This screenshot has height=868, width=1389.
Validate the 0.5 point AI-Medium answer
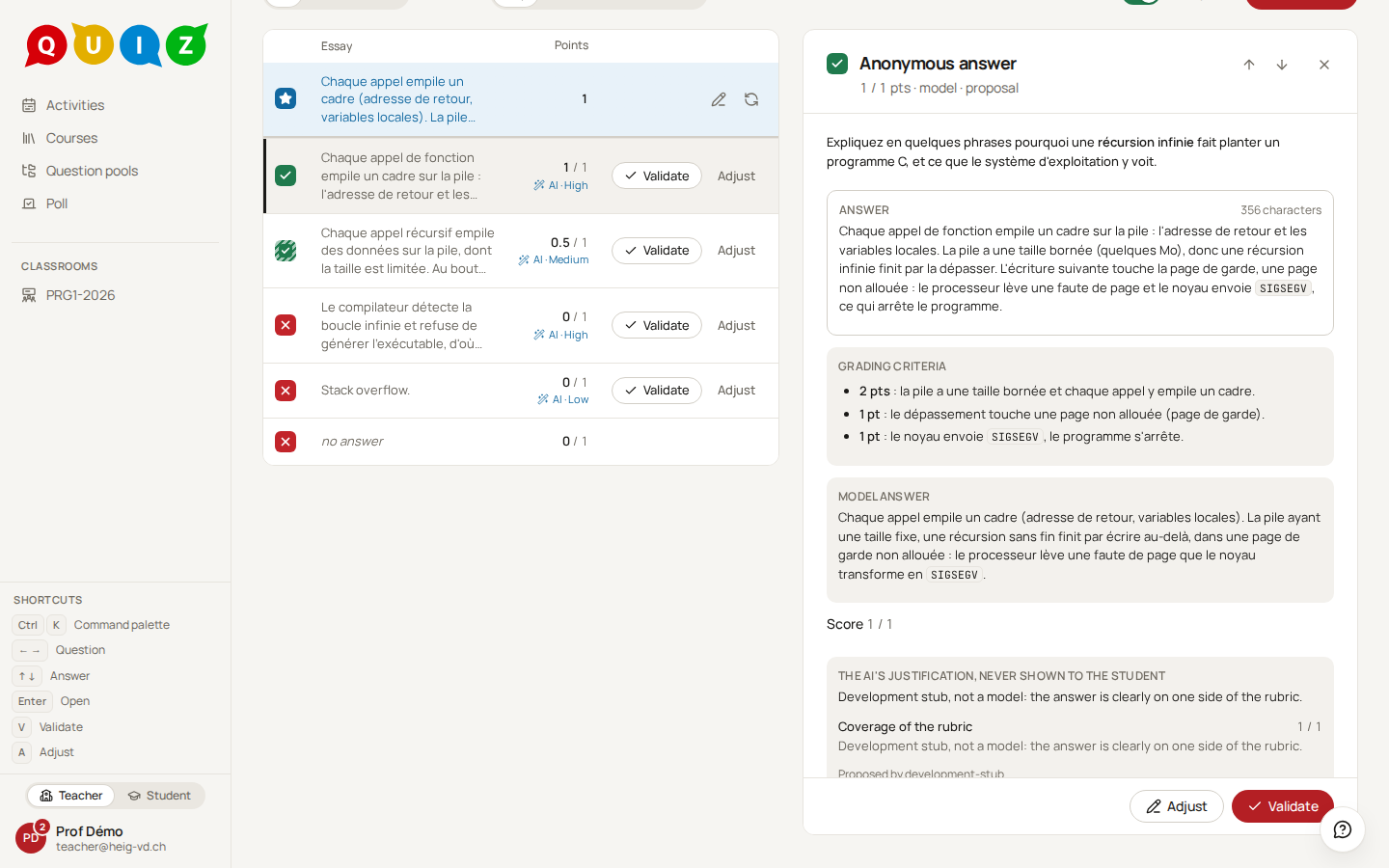(657, 251)
